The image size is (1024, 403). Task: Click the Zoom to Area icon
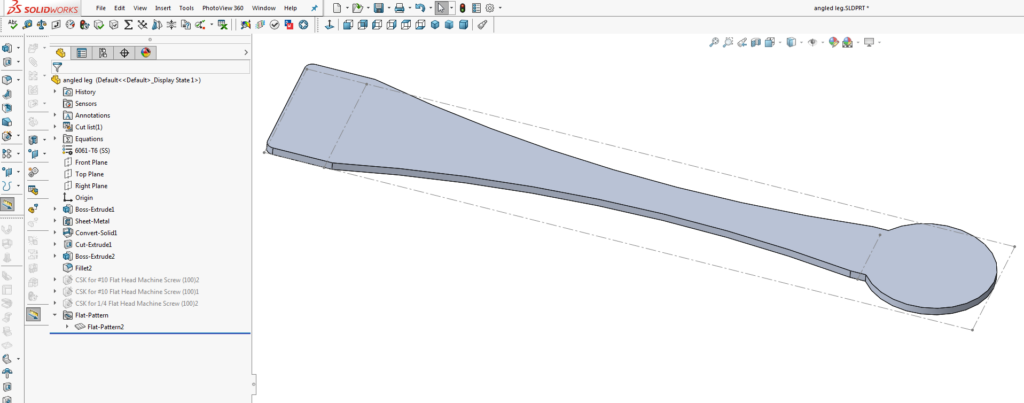click(x=728, y=42)
